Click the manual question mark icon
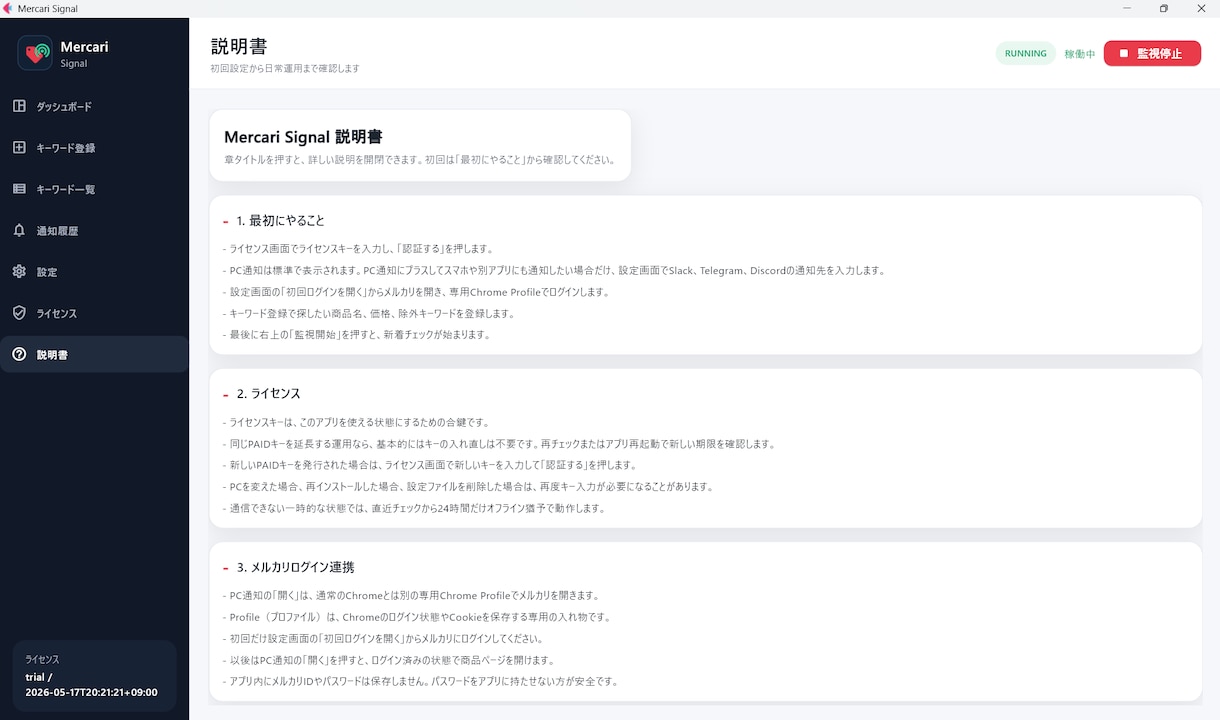This screenshot has height=720, width=1220. click(x=19, y=355)
